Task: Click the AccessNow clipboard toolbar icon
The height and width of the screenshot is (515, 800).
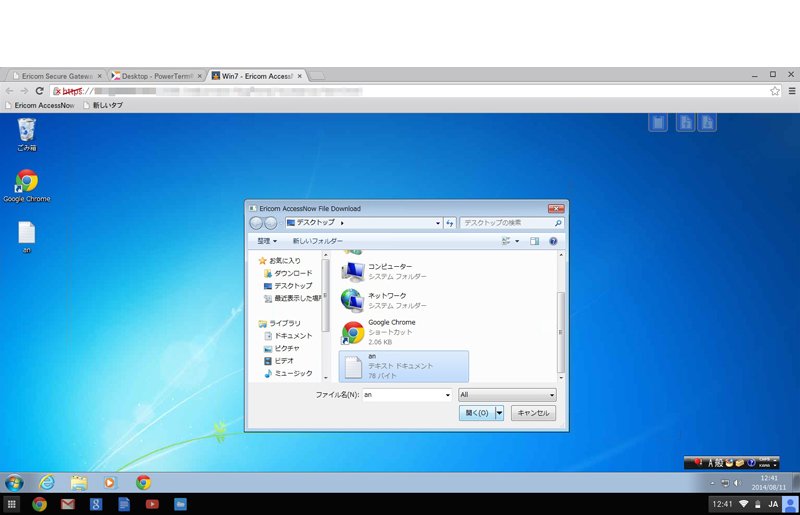Action: pyautogui.click(x=658, y=122)
